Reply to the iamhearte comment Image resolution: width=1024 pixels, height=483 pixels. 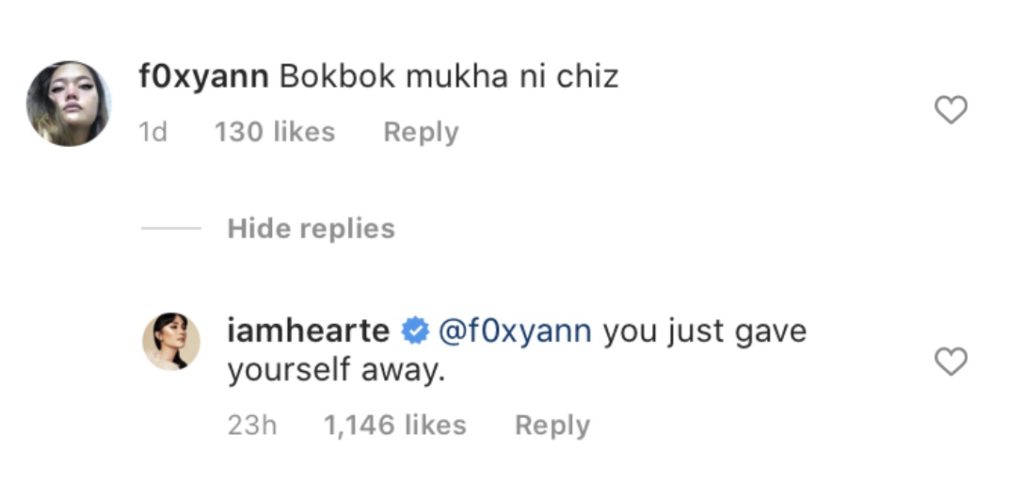coord(552,425)
